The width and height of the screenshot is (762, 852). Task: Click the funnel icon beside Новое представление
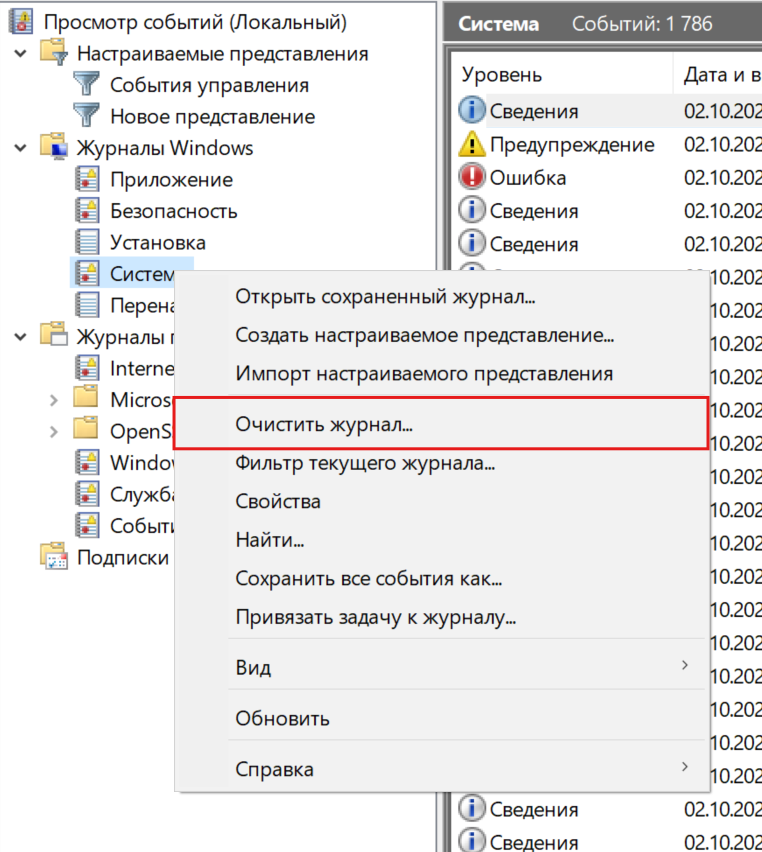click(88, 116)
